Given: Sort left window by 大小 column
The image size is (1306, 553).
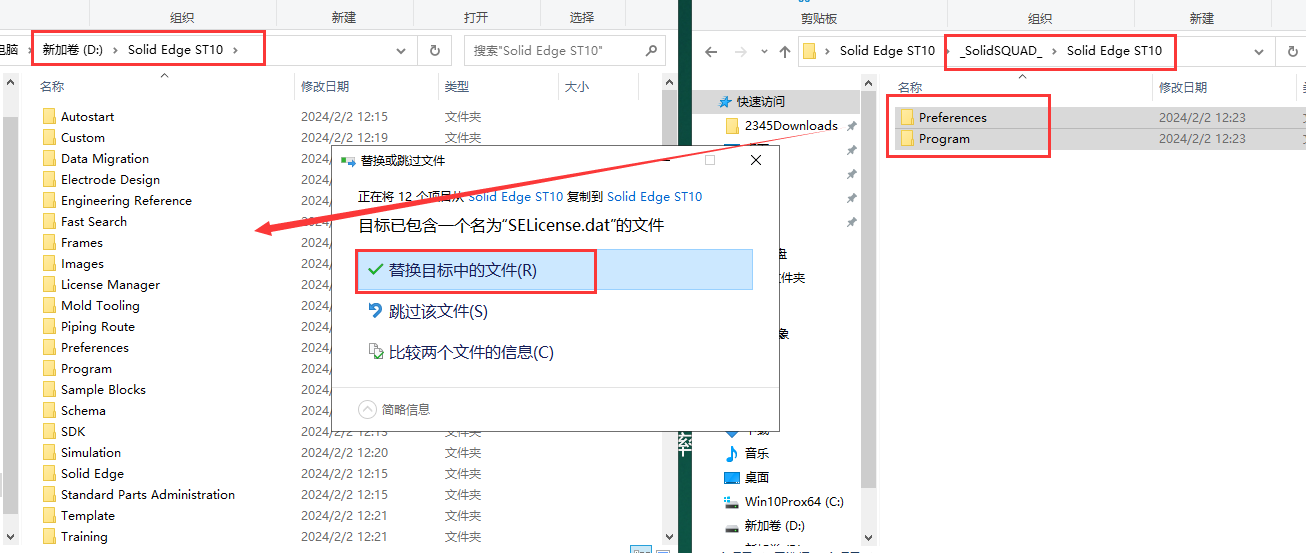Looking at the screenshot, I should click(x=577, y=87).
